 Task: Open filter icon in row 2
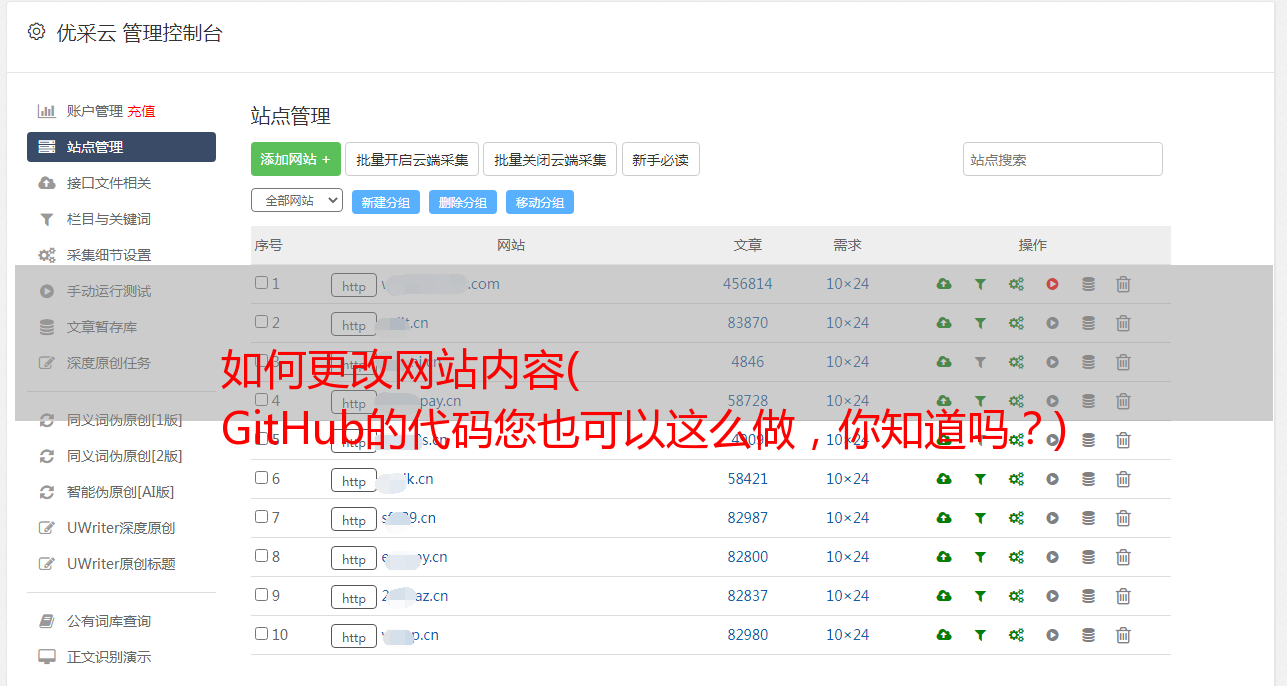point(980,323)
